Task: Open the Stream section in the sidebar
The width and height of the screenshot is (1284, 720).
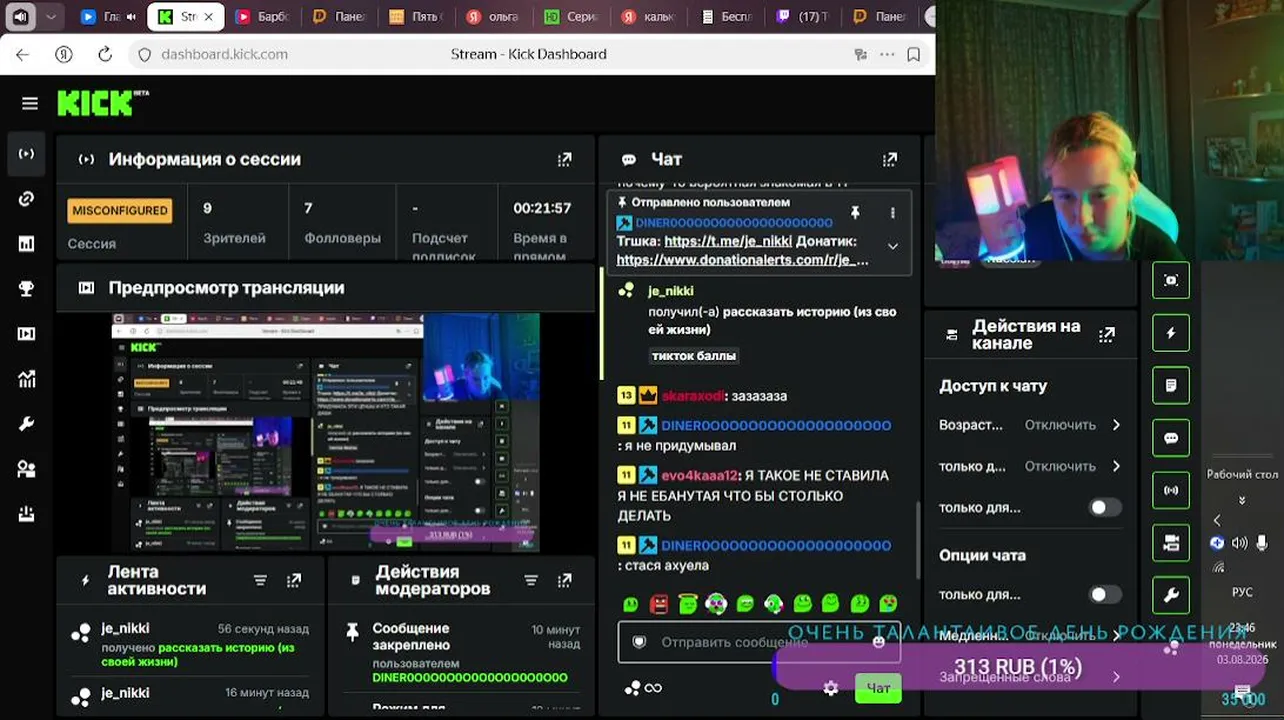Action: coord(27,154)
